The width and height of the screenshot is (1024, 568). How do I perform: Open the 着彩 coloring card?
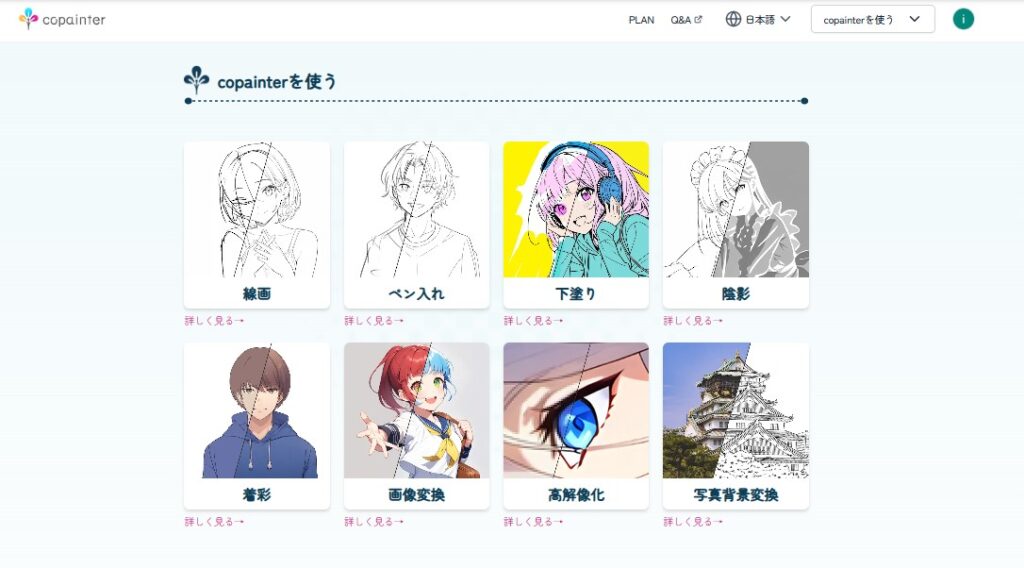pos(257,426)
